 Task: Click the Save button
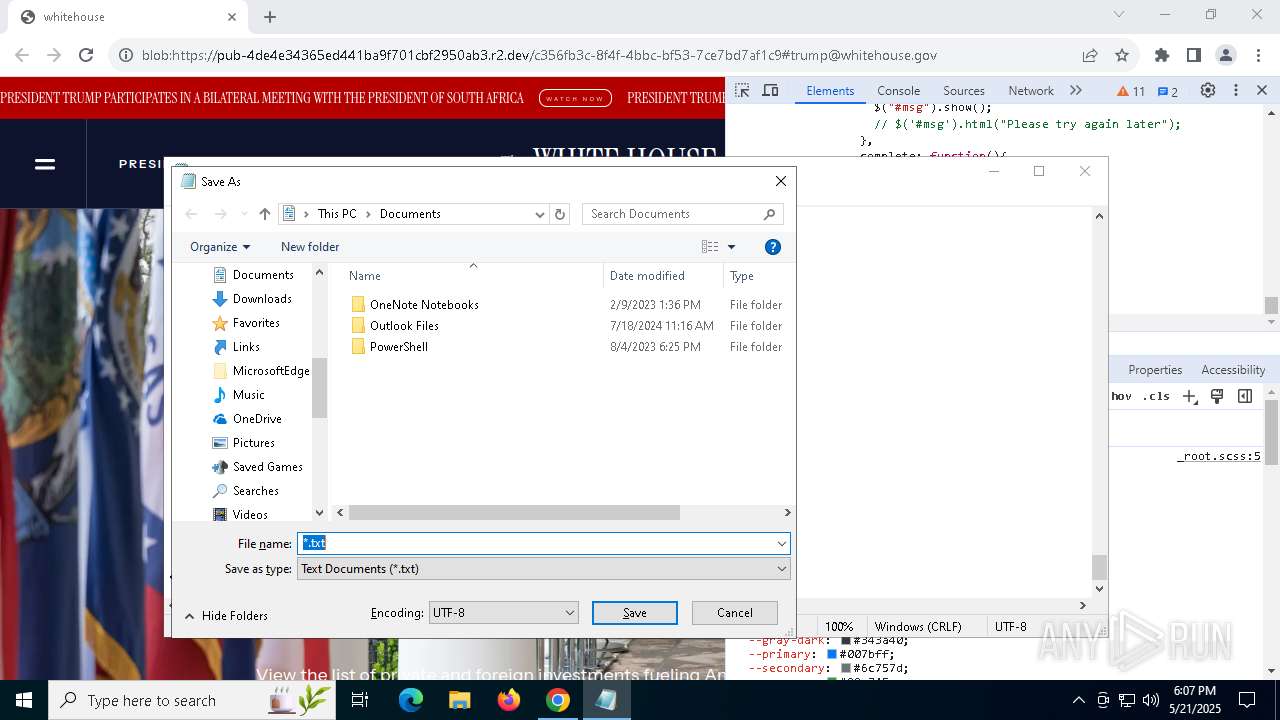point(635,613)
